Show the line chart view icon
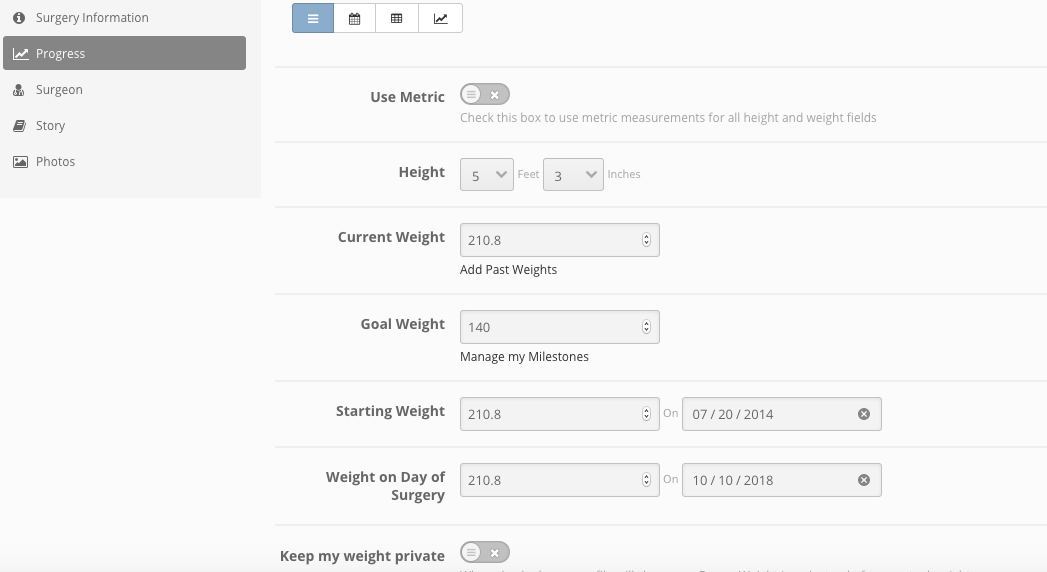 click(440, 18)
